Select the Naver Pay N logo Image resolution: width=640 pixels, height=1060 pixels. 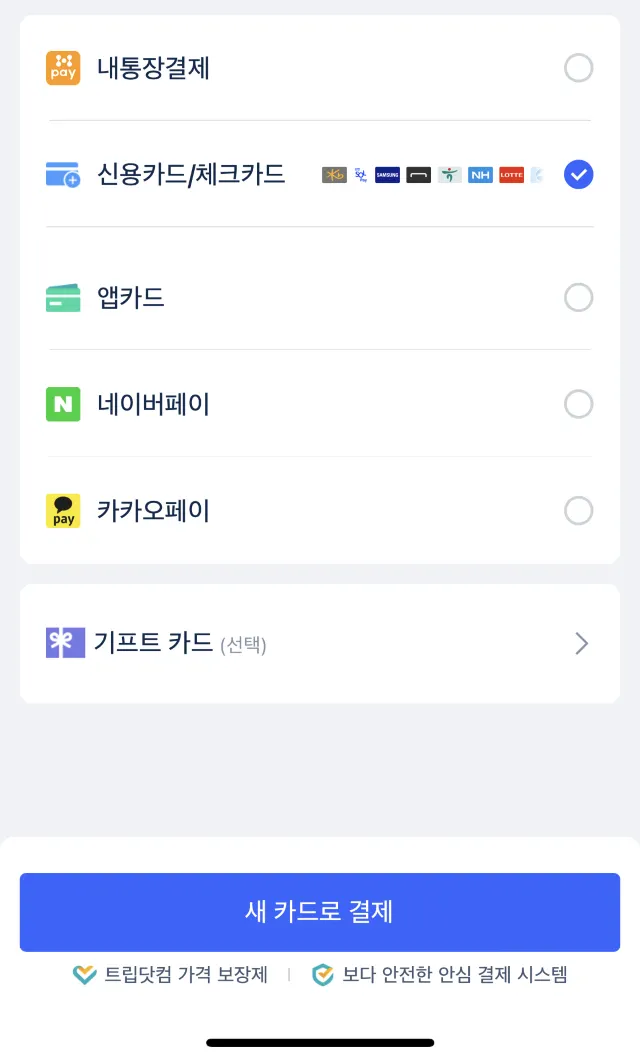[61, 404]
